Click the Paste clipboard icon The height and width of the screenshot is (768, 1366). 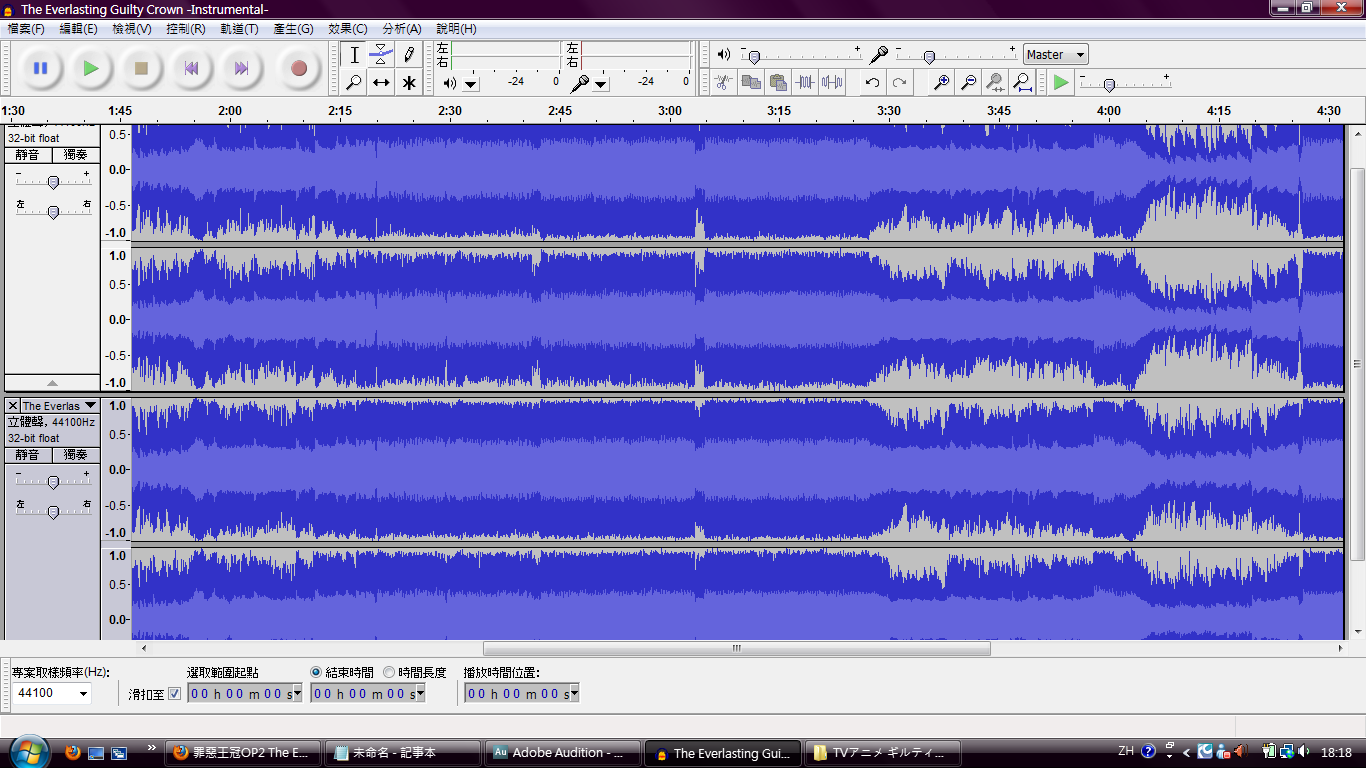pos(777,82)
